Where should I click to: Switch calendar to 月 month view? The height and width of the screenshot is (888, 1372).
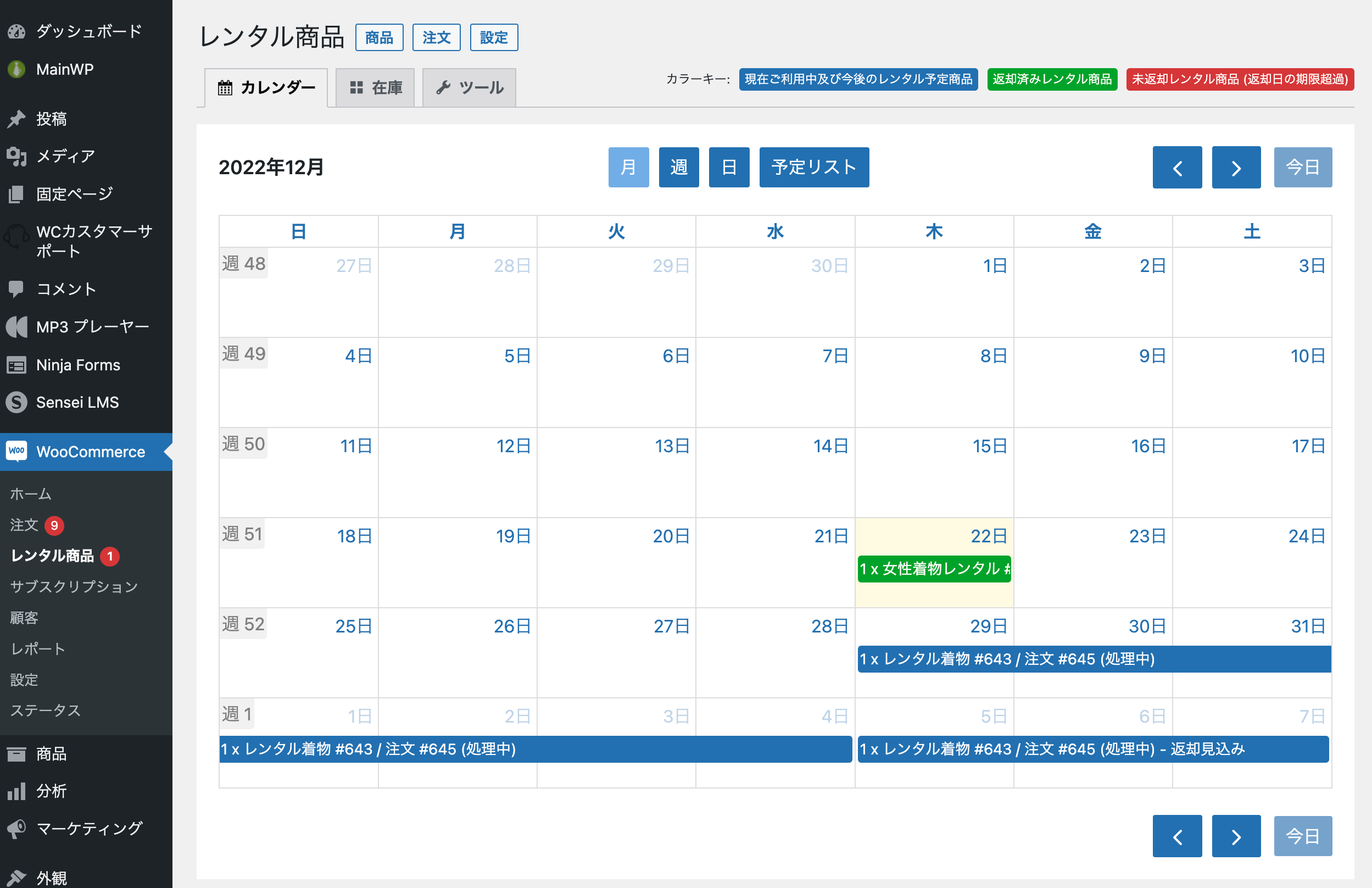[x=629, y=167]
